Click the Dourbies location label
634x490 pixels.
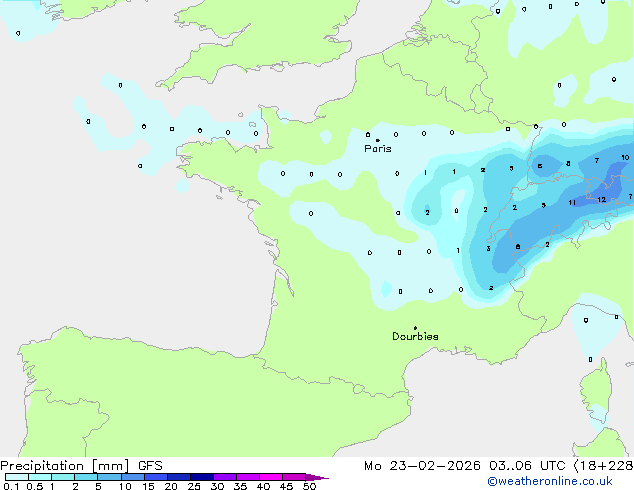point(415,336)
